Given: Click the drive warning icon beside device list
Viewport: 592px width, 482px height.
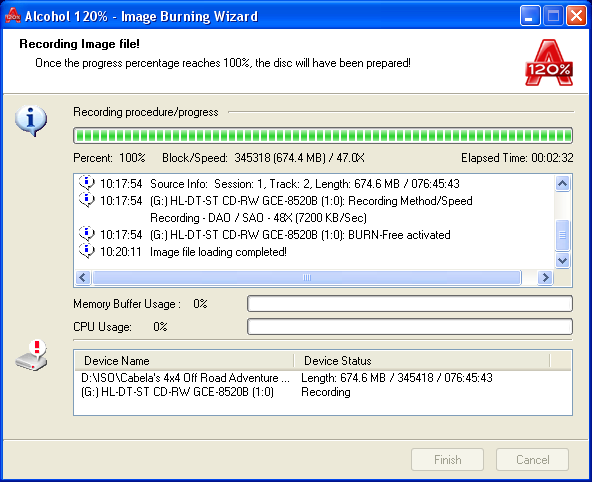Looking at the screenshot, I should pyautogui.click(x=32, y=356).
